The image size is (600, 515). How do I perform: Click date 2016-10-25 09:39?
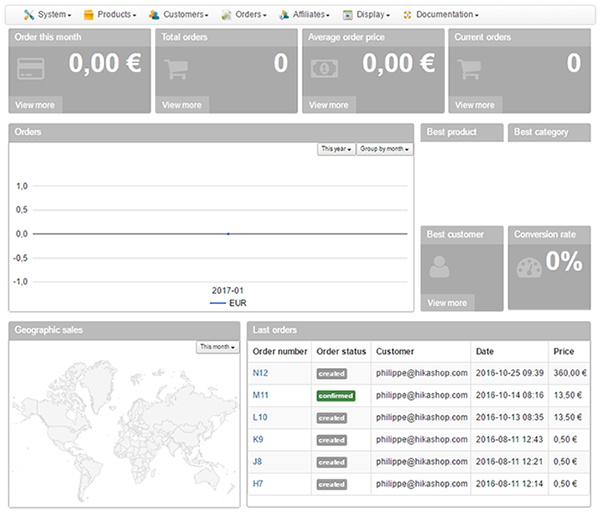509,373
